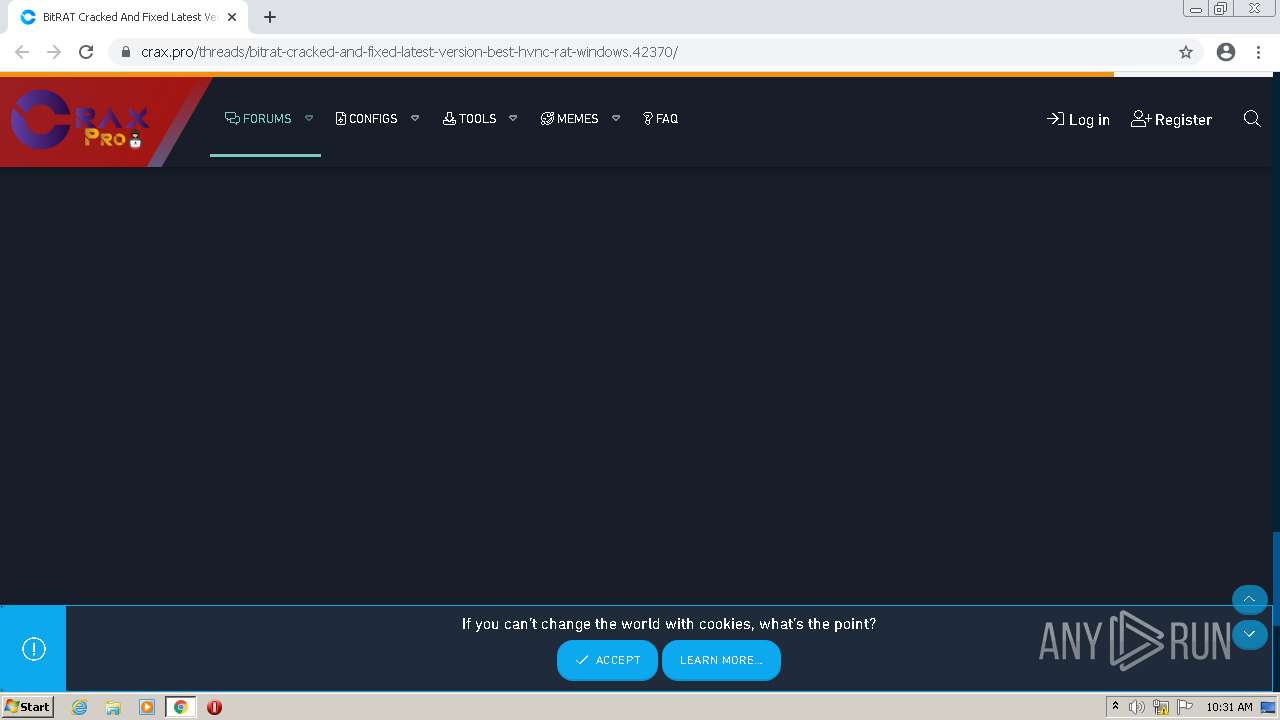This screenshot has height=720, width=1280.
Task: Open Windows Explorer folder in taskbar
Action: [x=113, y=707]
